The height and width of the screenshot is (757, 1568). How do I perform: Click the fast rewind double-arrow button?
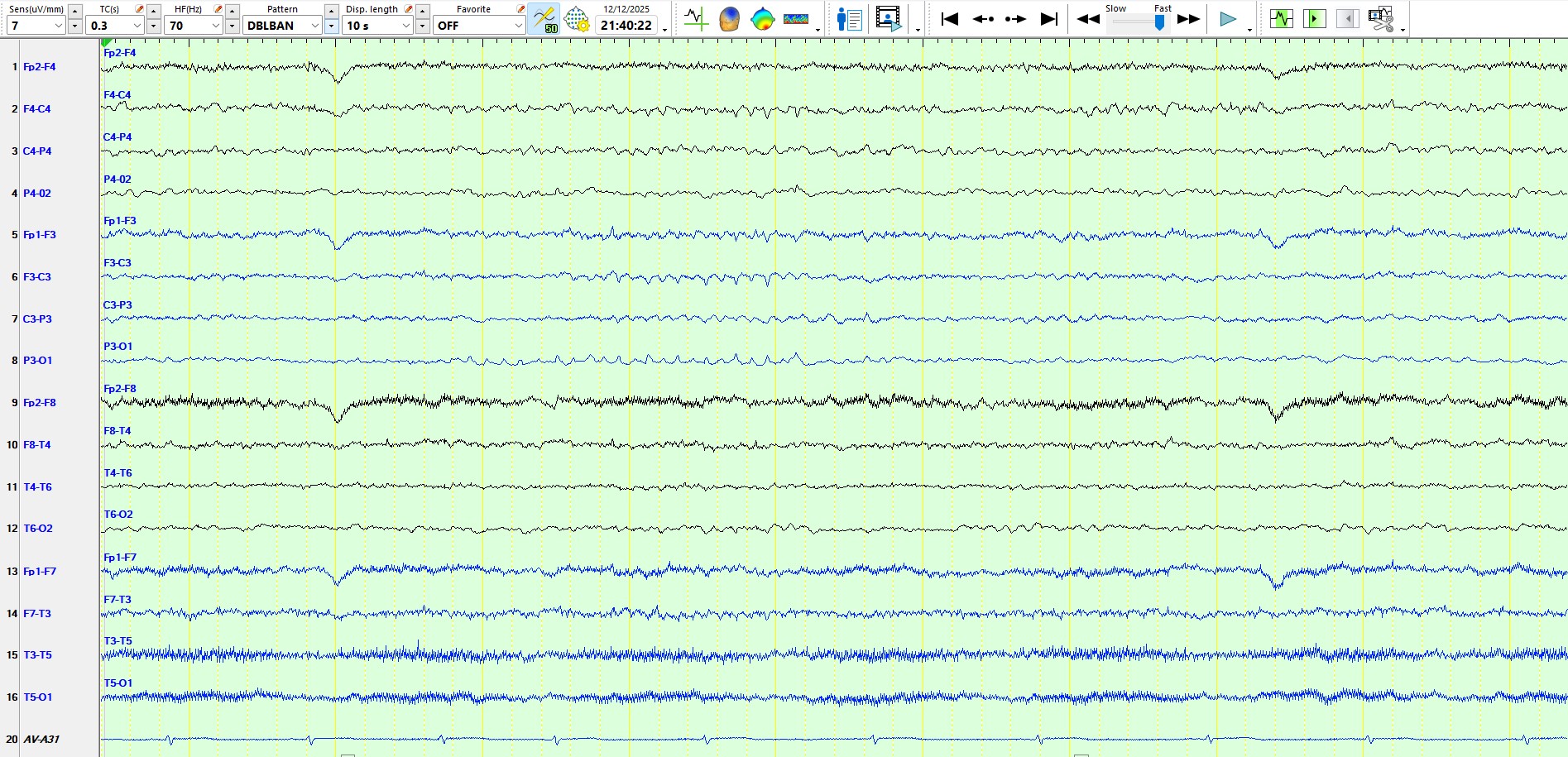coord(1088,19)
